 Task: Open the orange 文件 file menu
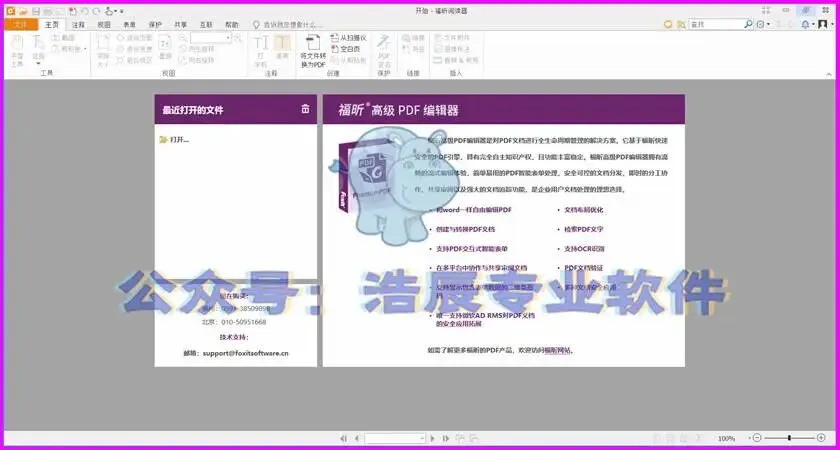coord(20,25)
